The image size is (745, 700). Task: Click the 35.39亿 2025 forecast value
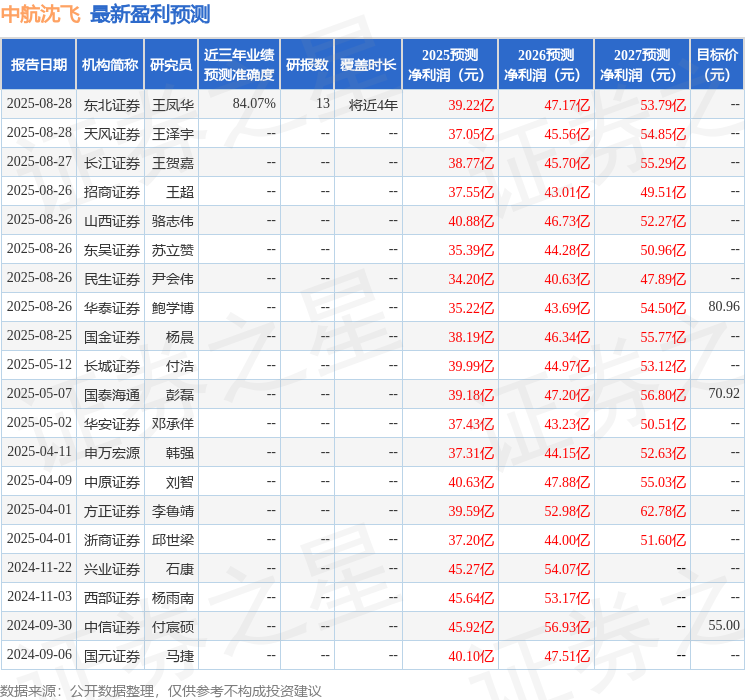471,250
